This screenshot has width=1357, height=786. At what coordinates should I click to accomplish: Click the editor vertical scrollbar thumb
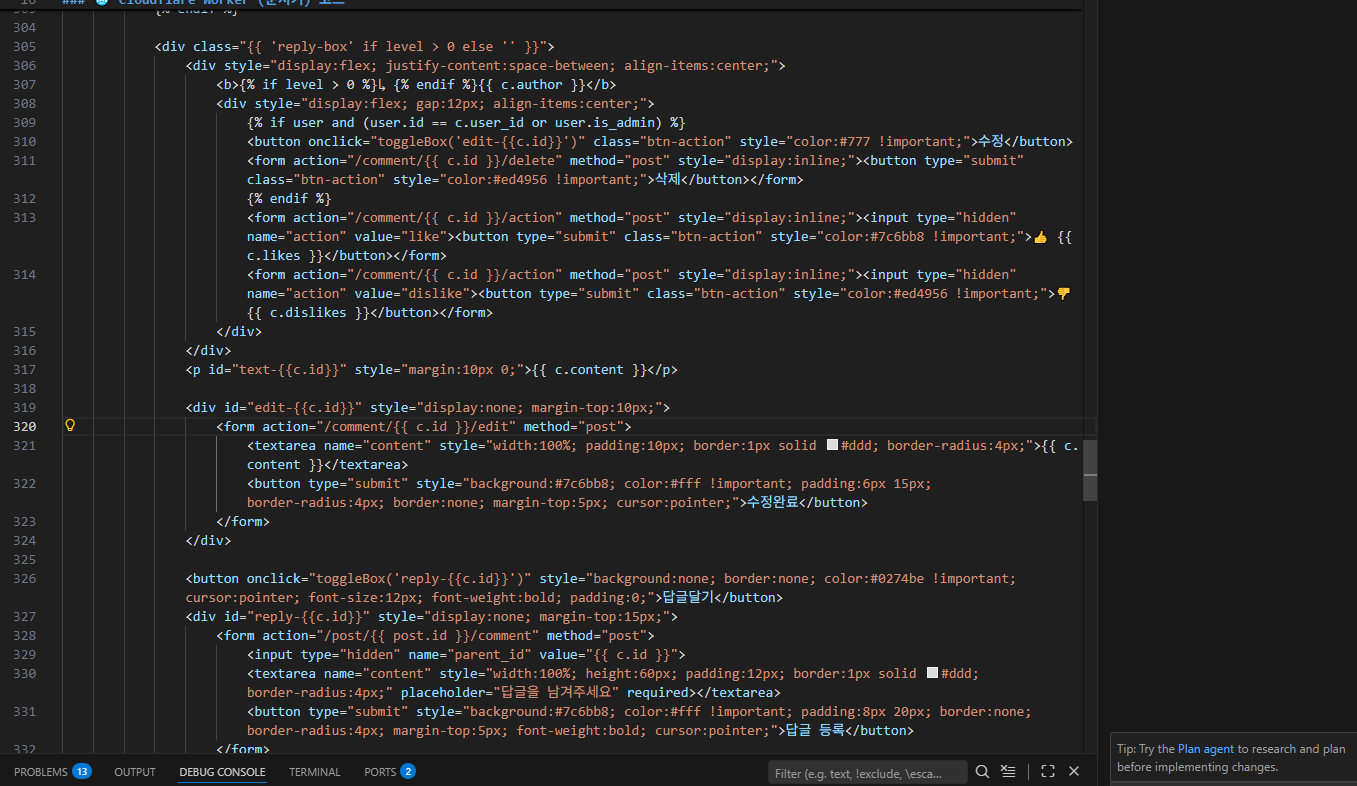[1090, 470]
